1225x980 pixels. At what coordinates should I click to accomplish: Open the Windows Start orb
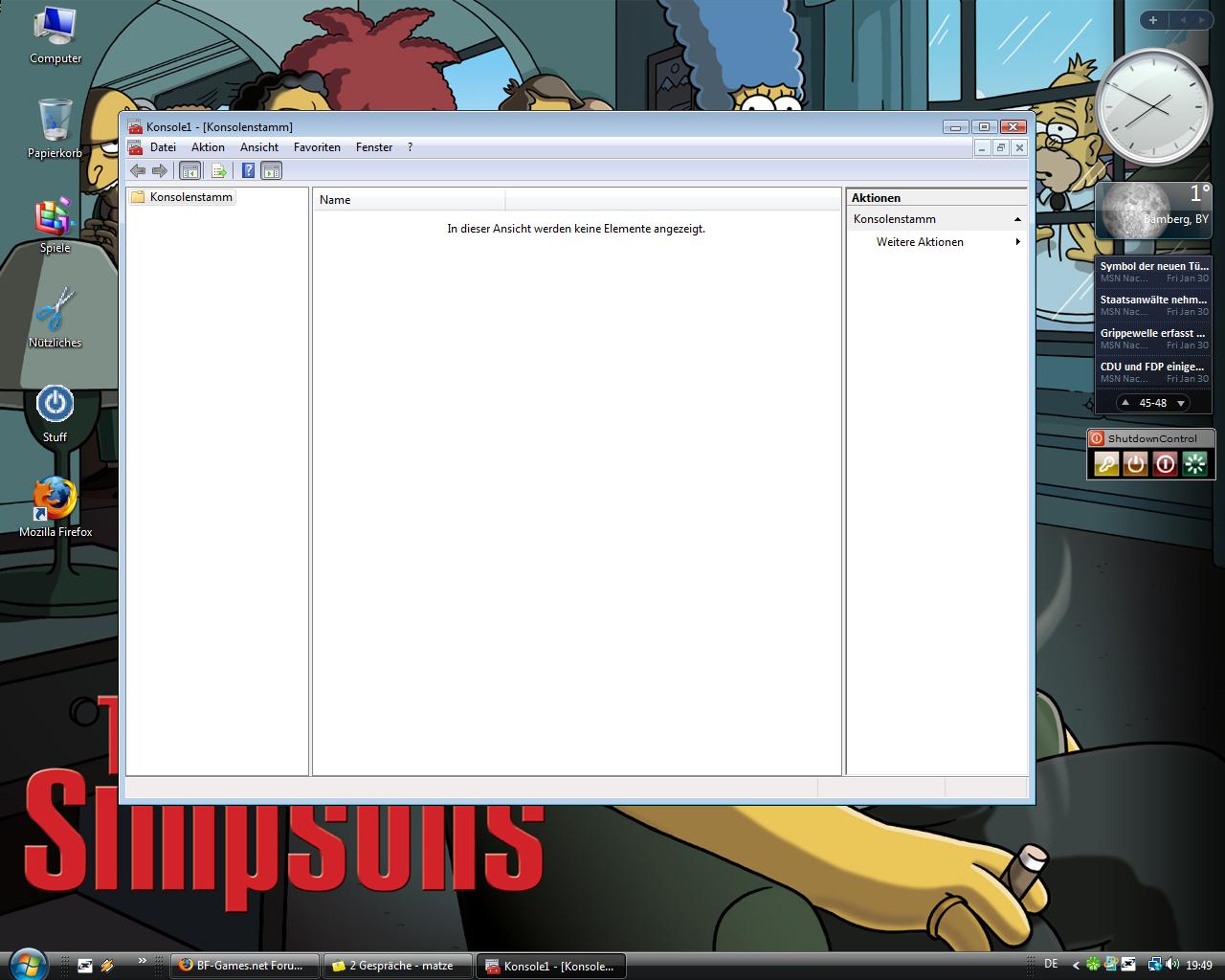(x=26, y=964)
